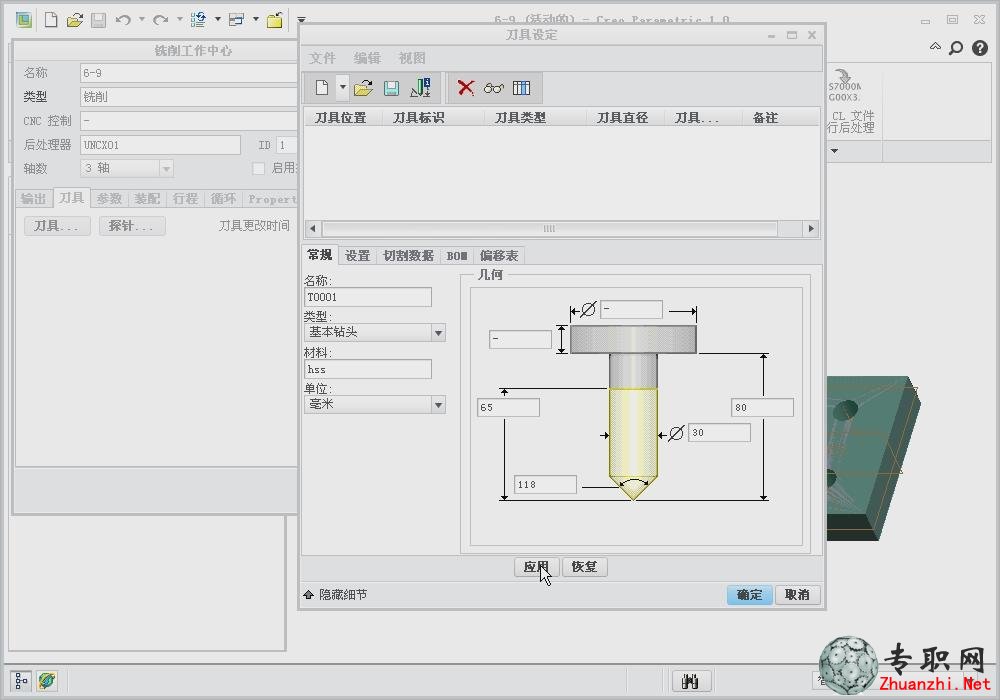
Task: Click the 探针... button in work center
Action: (132, 226)
